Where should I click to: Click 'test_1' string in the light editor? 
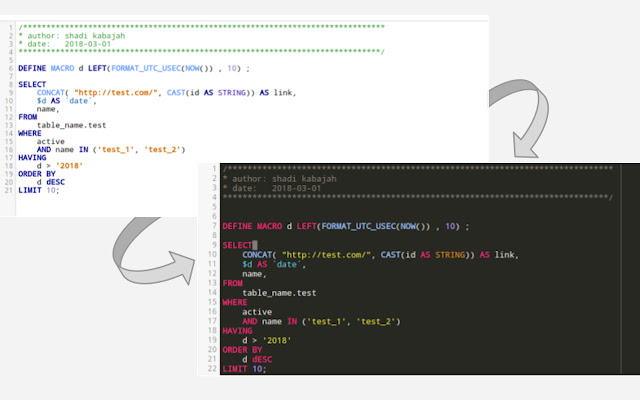pos(116,150)
